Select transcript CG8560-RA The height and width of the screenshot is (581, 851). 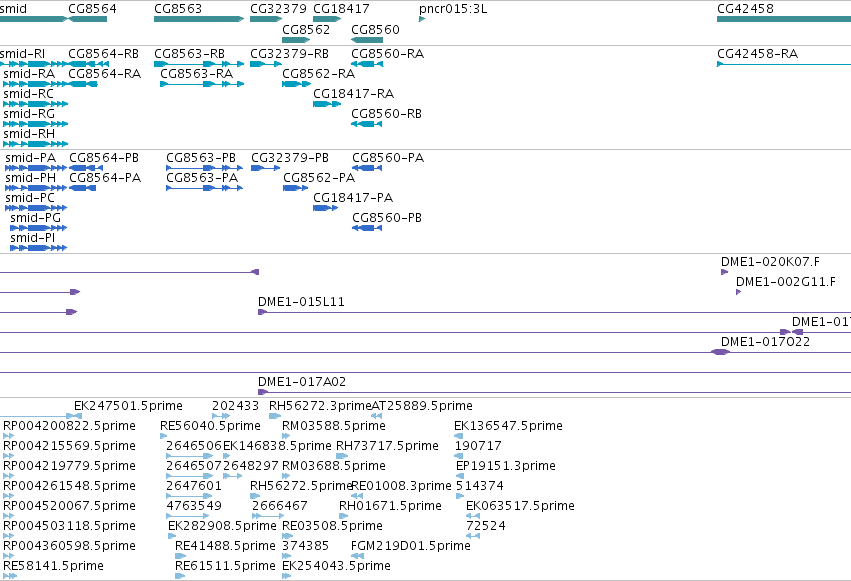(x=388, y=54)
